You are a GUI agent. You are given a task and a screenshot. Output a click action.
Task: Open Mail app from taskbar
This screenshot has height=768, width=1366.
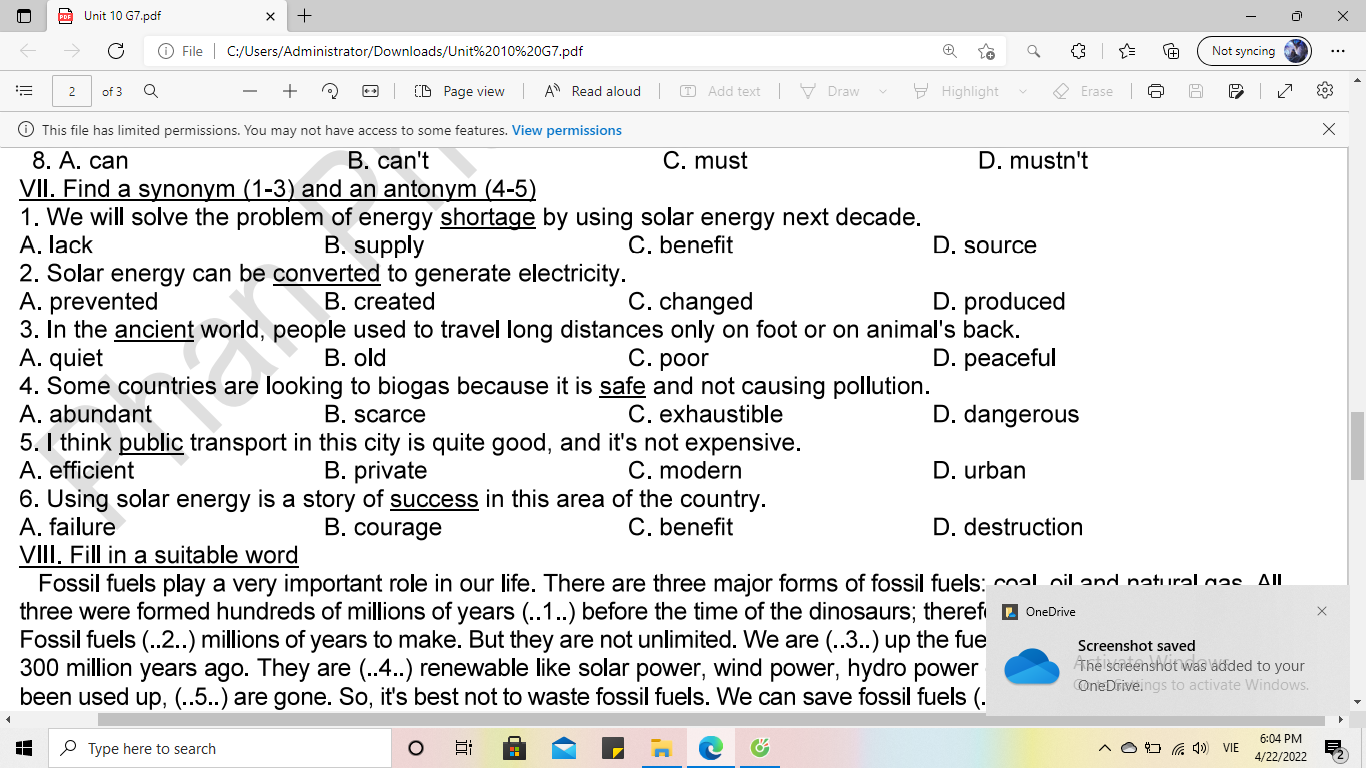tap(563, 748)
